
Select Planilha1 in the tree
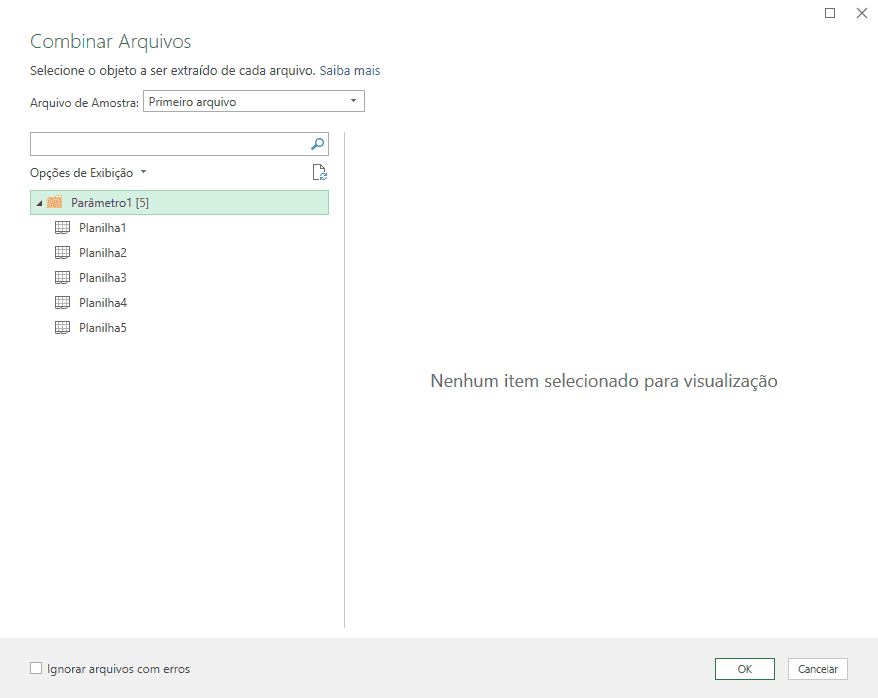point(102,228)
